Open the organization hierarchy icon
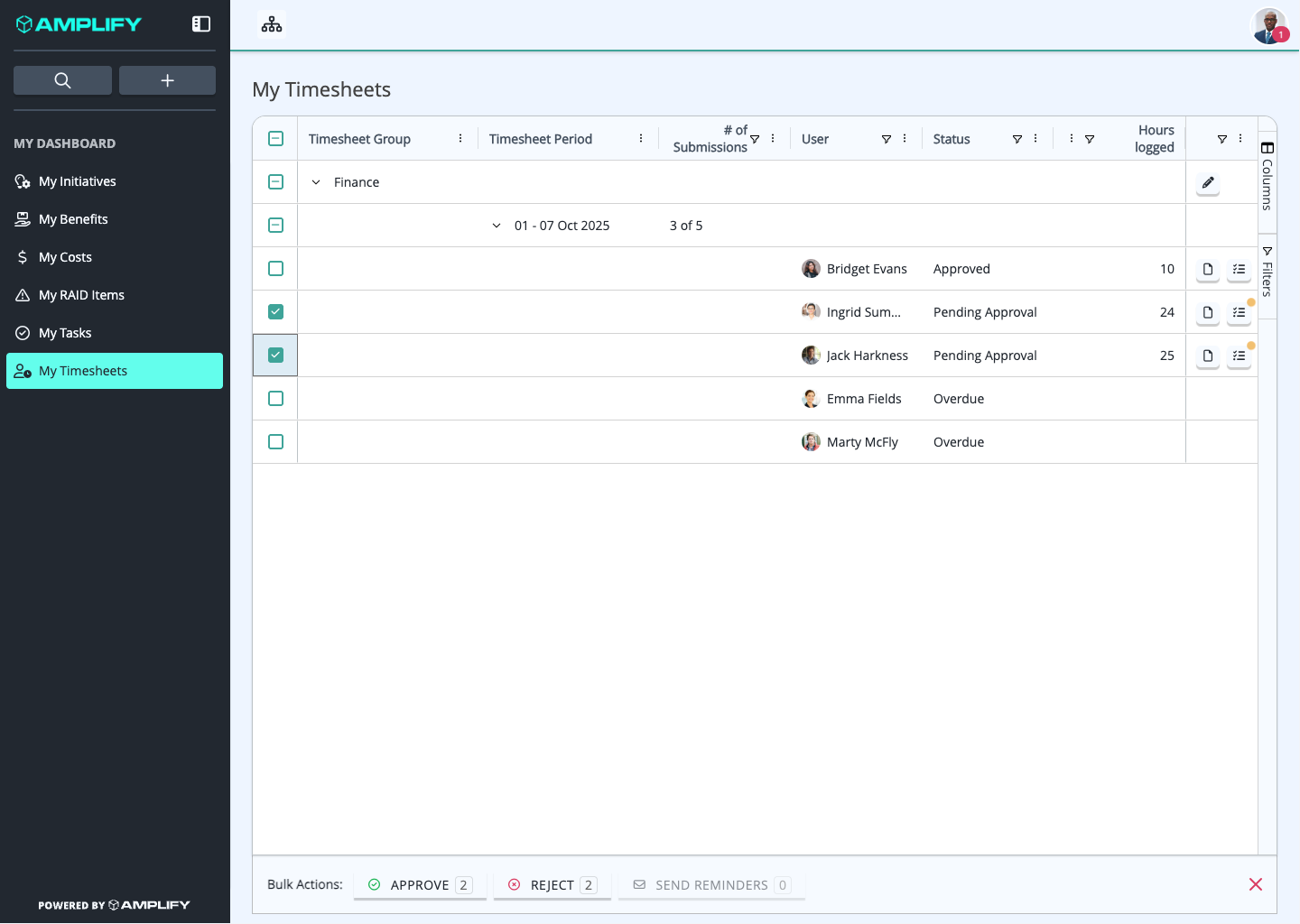The width and height of the screenshot is (1300, 924). pyautogui.click(x=272, y=24)
